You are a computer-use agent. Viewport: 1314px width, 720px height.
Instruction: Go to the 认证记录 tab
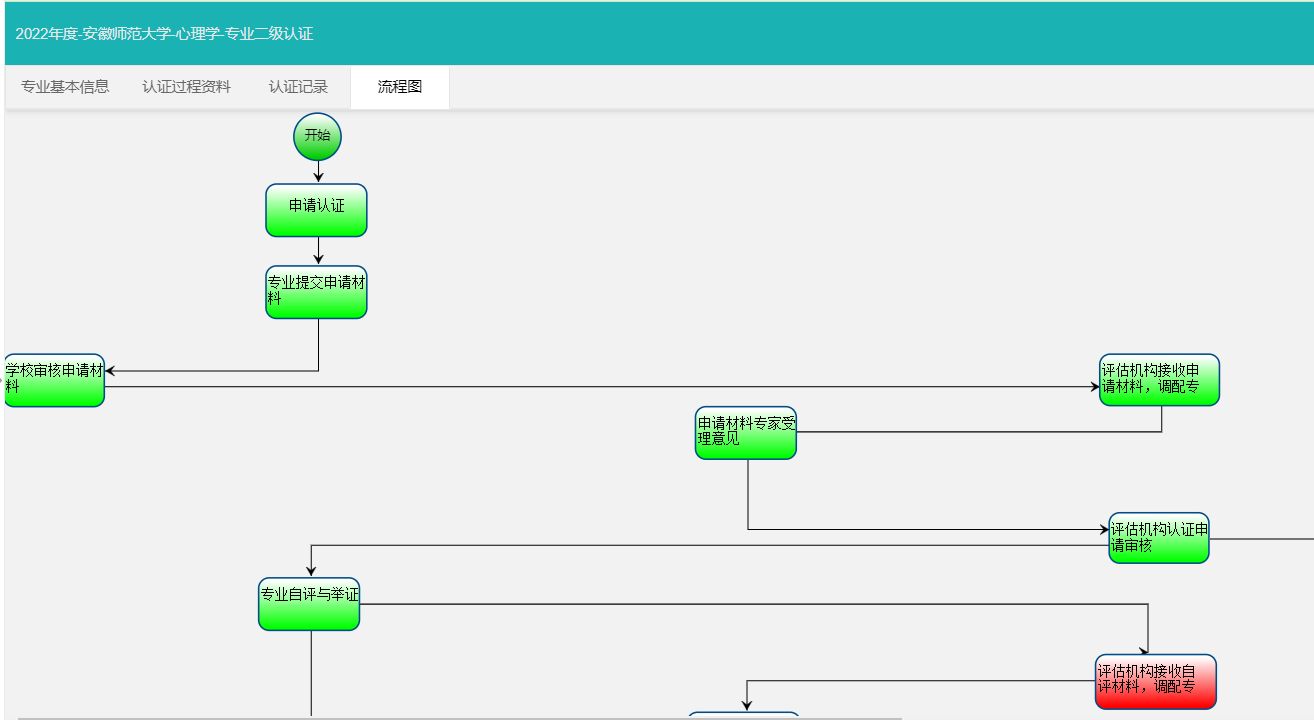[298, 87]
